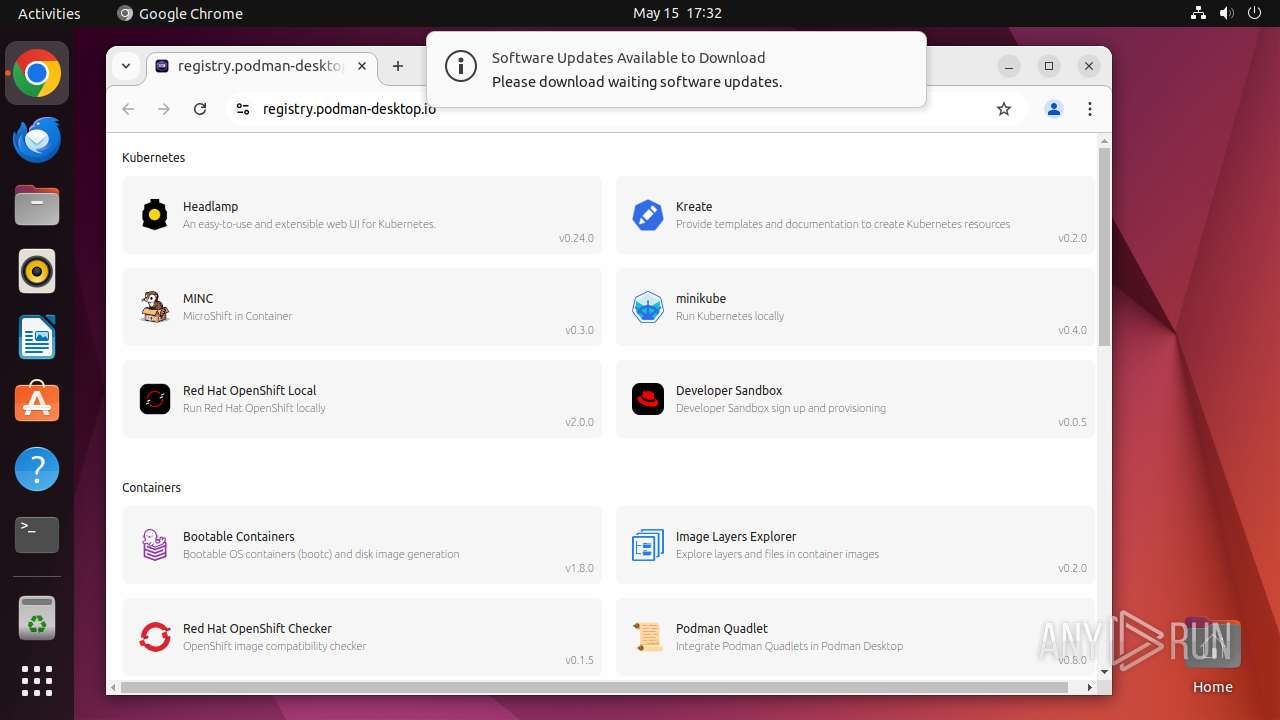
Task: Open the Headlamp extension card
Action: tap(362, 215)
